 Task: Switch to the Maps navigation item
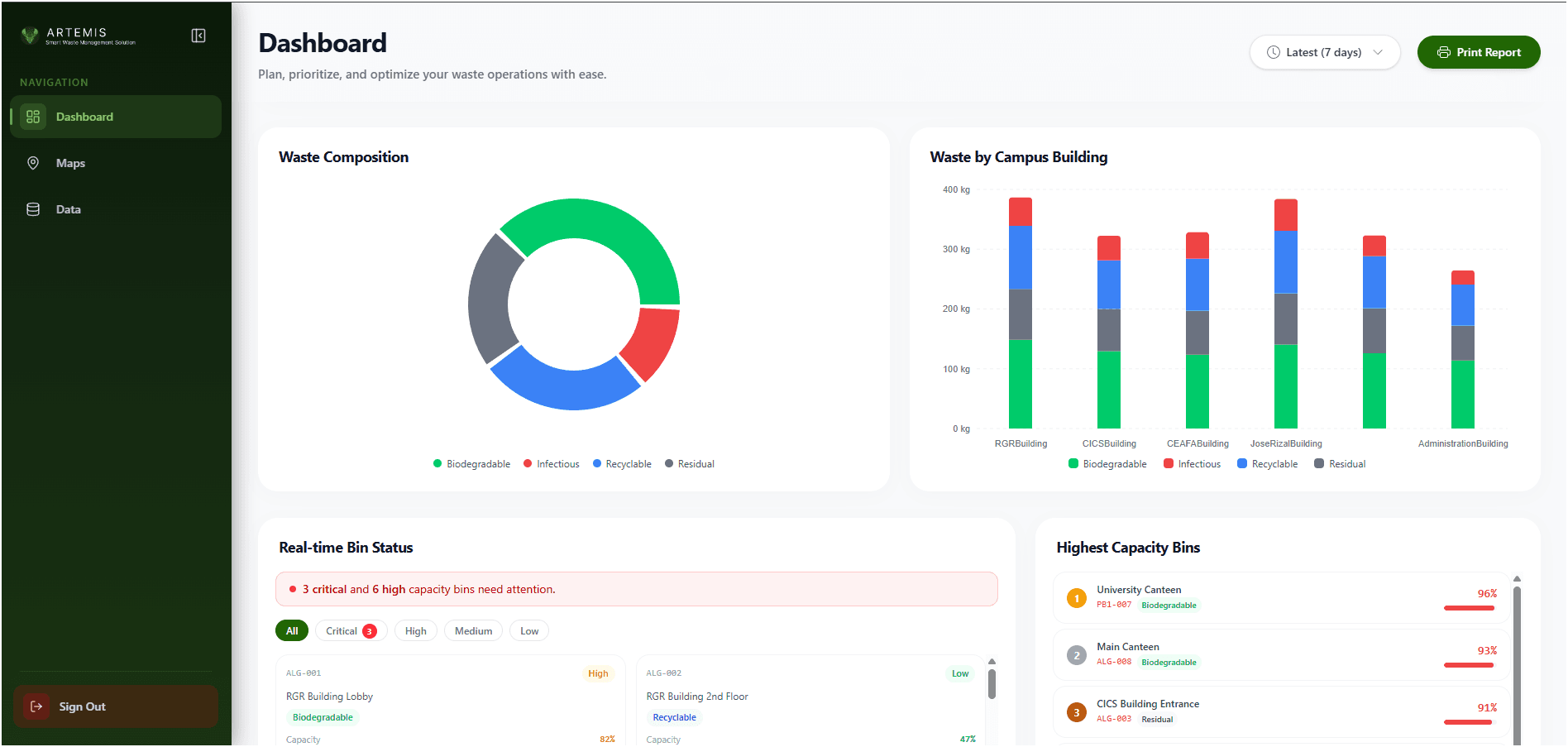[69, 163]
